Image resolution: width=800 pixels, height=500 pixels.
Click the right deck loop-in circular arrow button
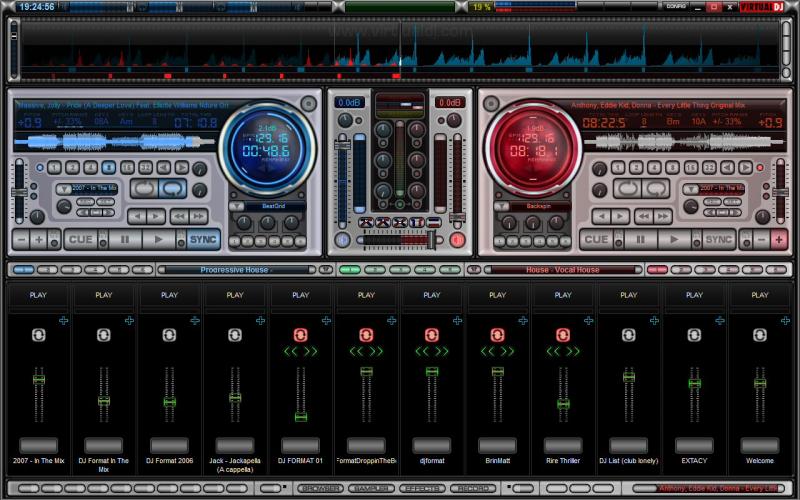pos(628,189)
